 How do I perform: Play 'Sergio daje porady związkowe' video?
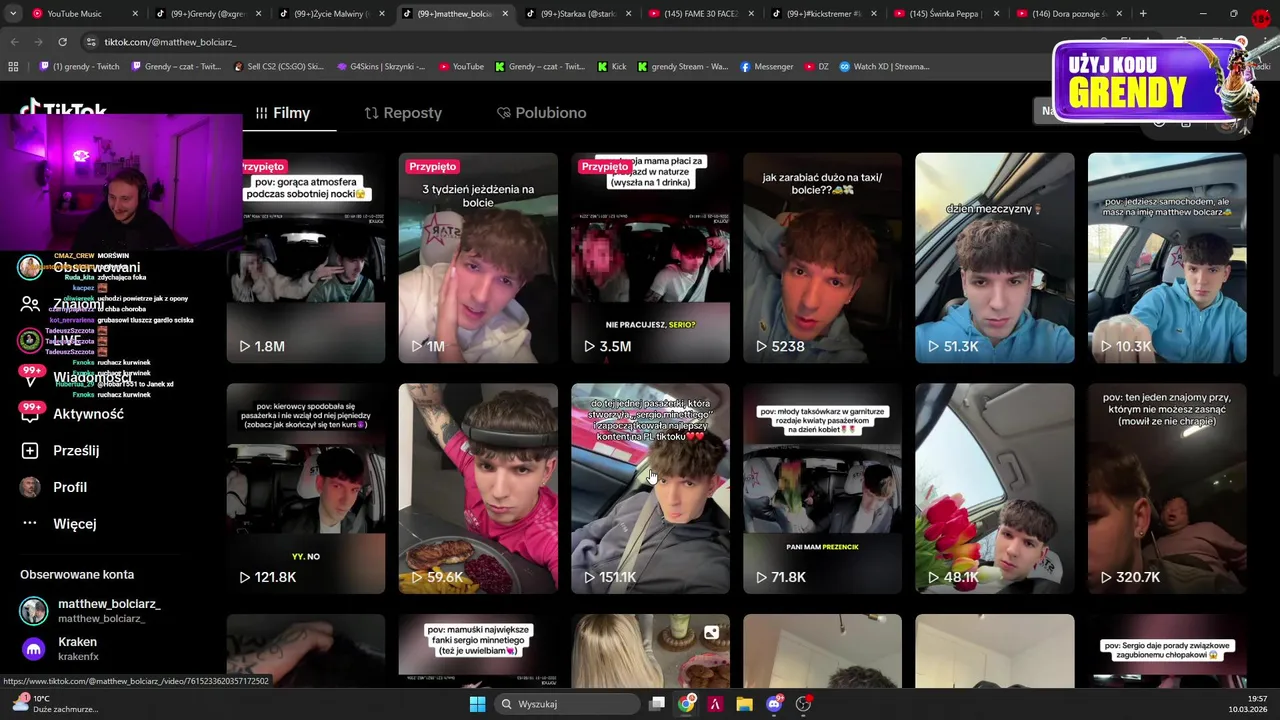pos(1167,651)
